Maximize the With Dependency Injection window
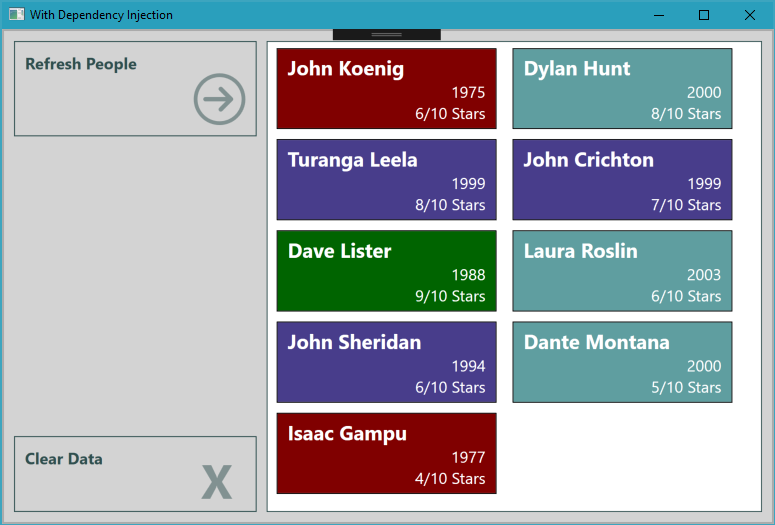Screen dimensions: 775x525 click(x=704, y=15)
